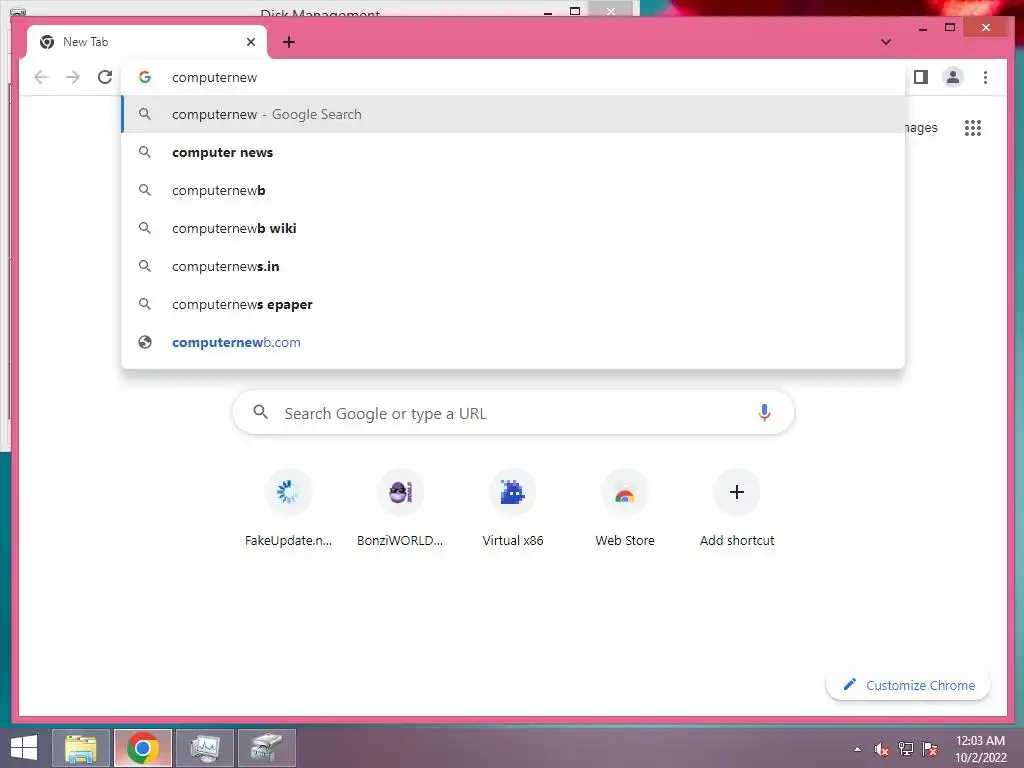
Task: Open the Virtual x86 shortcut
Action: click(x=513, y=508)
